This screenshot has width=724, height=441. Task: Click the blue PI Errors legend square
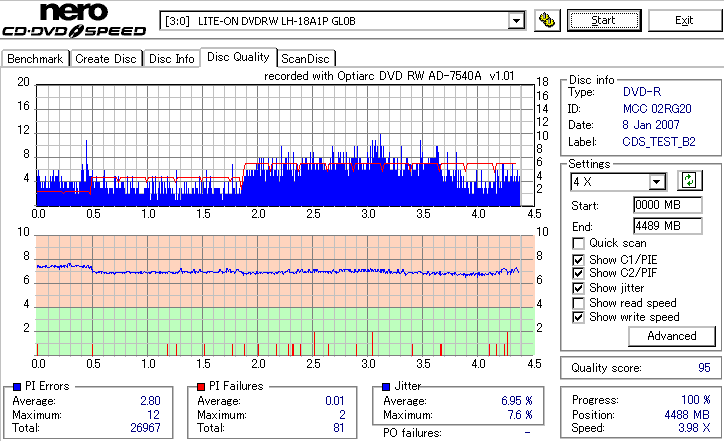[x=17, y=387]
